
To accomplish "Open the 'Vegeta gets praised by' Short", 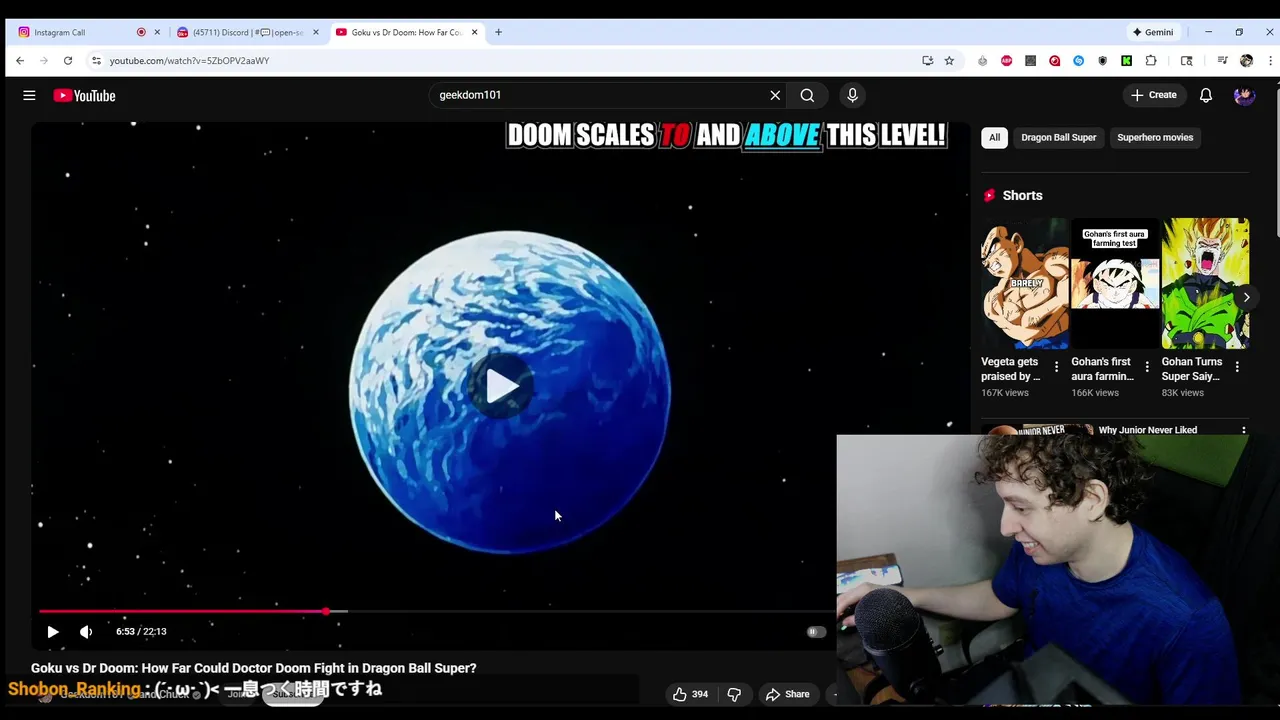I will click(1024, 284).
